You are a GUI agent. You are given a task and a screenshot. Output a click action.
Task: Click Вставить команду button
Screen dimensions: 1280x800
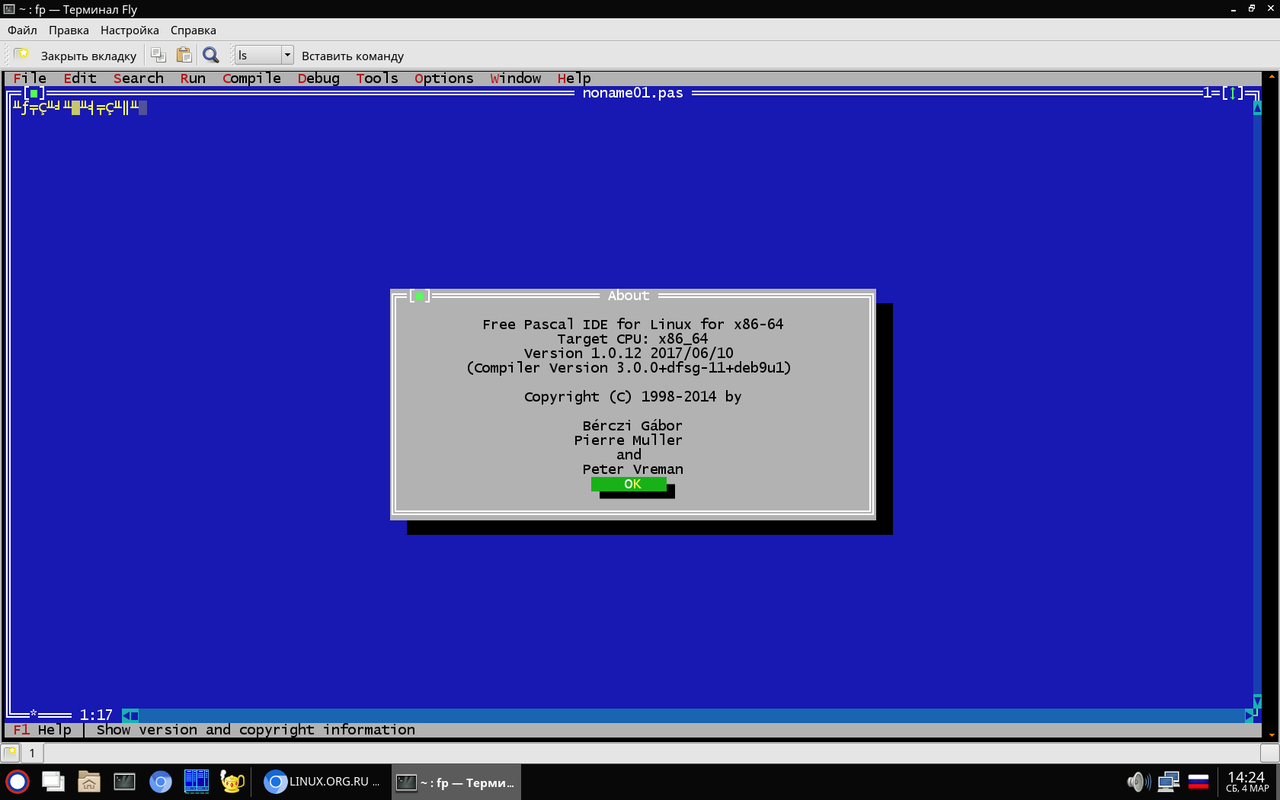(353, 55)
